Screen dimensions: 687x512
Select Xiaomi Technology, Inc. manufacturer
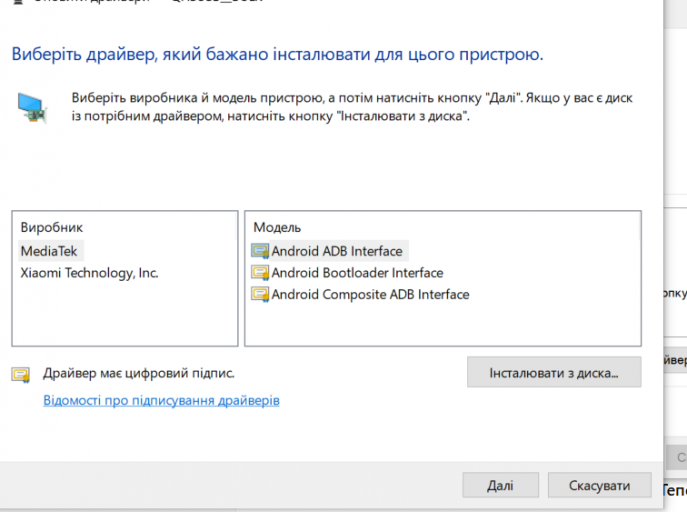click(x=89, y=273)
